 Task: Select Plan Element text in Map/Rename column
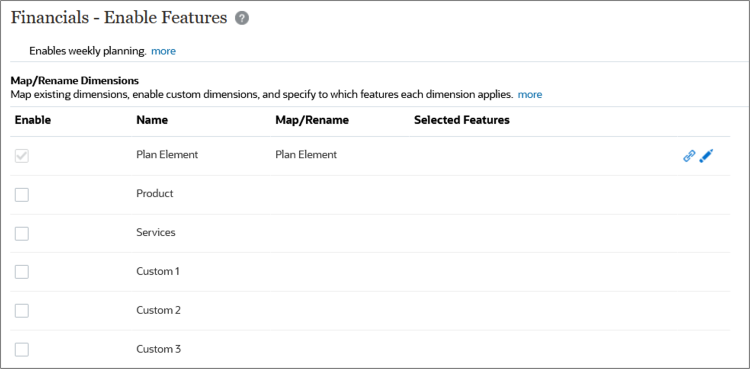coord(306,155)
